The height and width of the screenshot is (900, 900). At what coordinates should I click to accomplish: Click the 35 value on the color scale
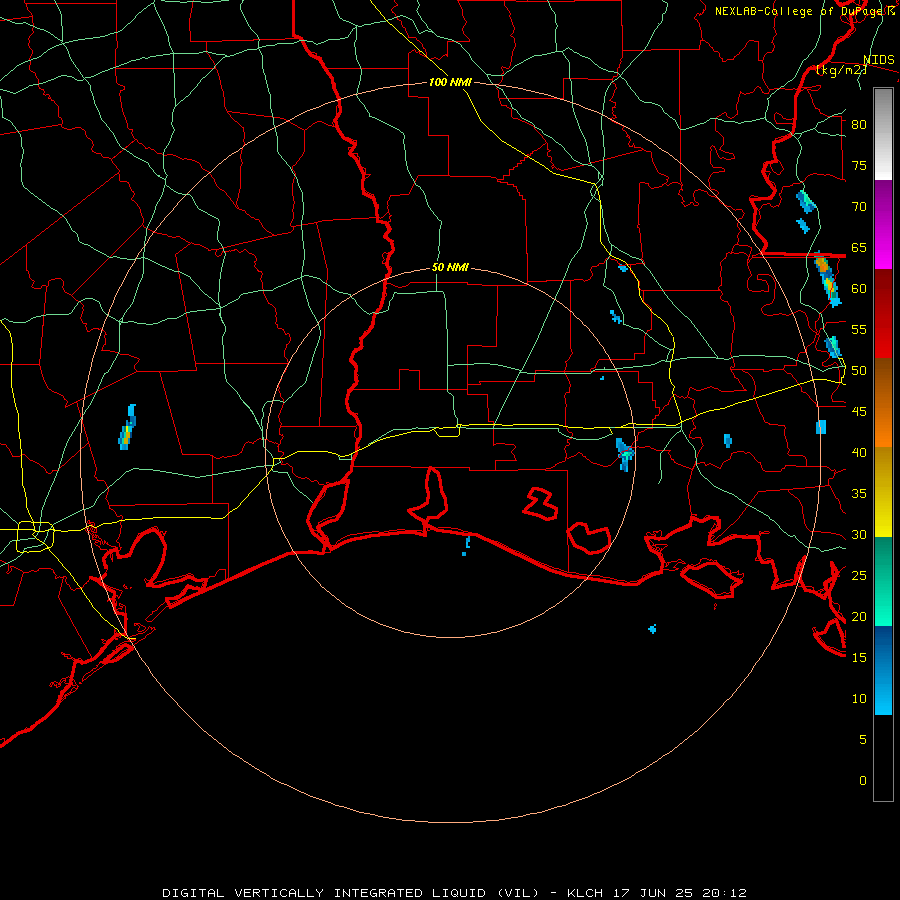(x=859, y=494)
